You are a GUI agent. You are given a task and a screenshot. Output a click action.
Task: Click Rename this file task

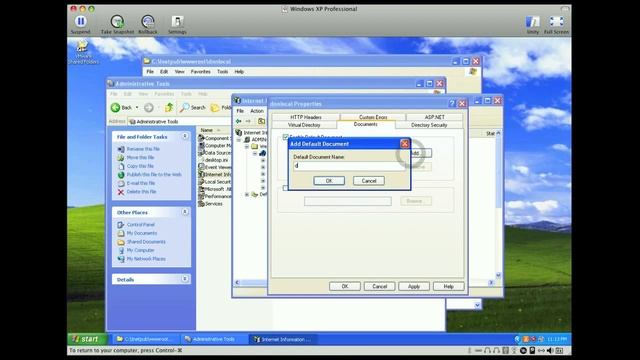143,149
